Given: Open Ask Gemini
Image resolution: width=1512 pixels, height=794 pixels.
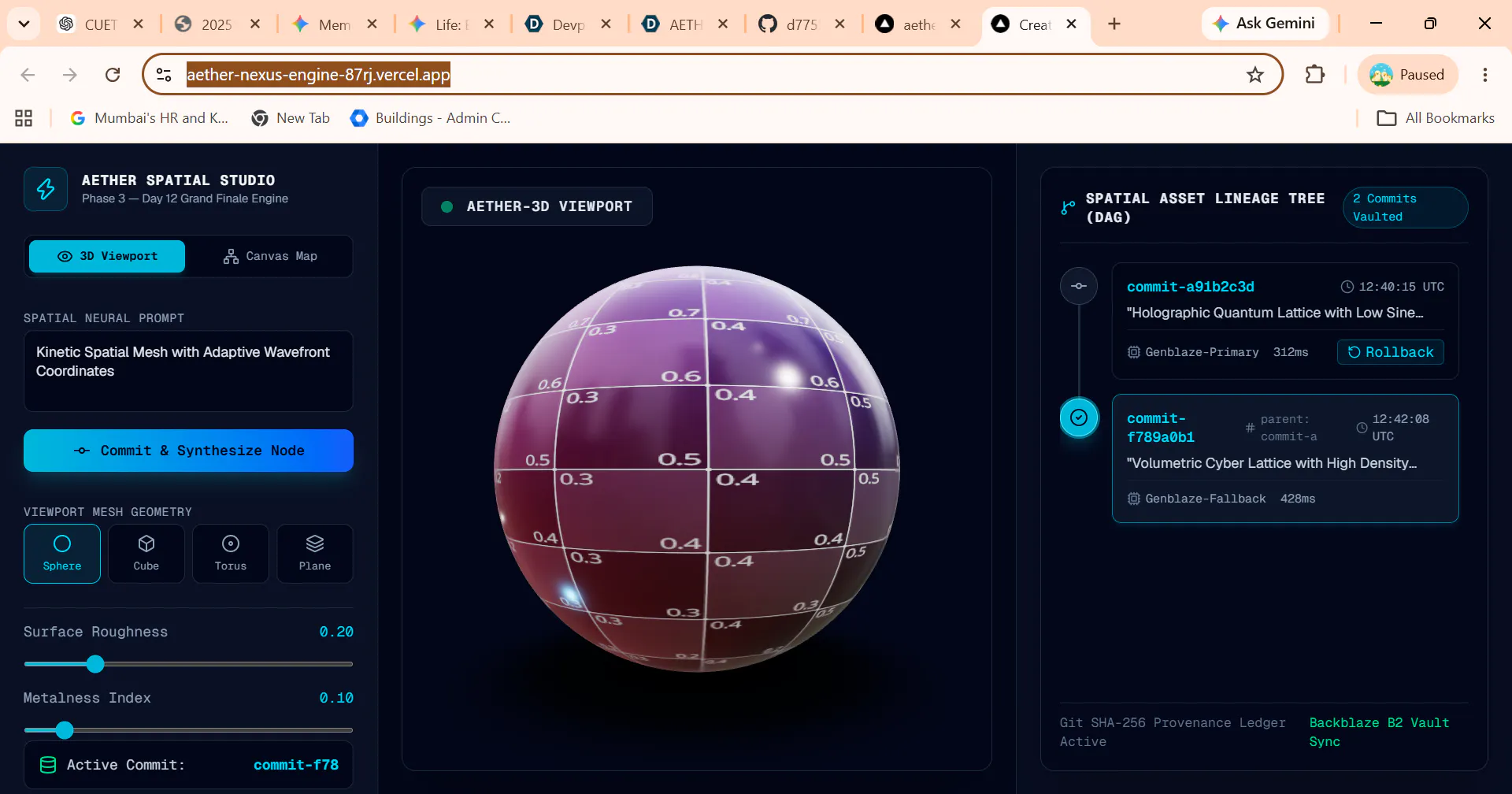Looking at the screenshot, I should coord(1265,24).
